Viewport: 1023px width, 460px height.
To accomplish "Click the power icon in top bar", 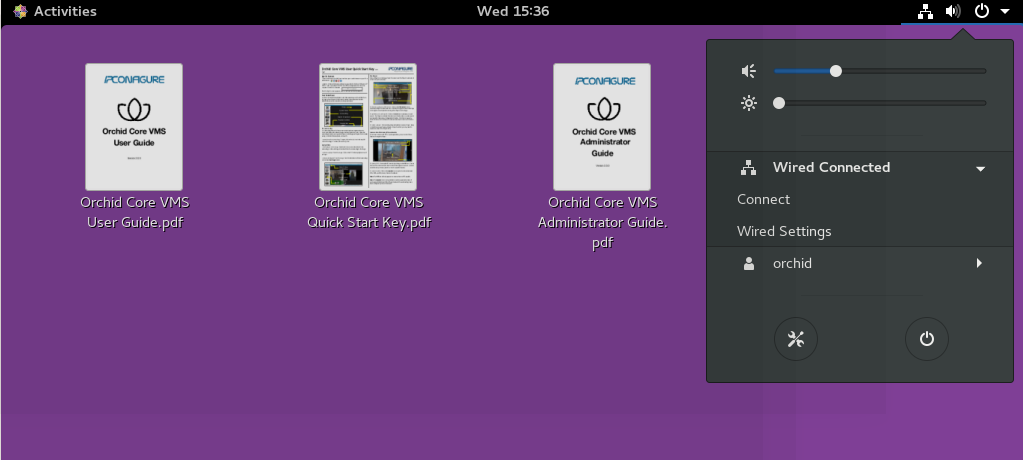I will coord(981,11).
